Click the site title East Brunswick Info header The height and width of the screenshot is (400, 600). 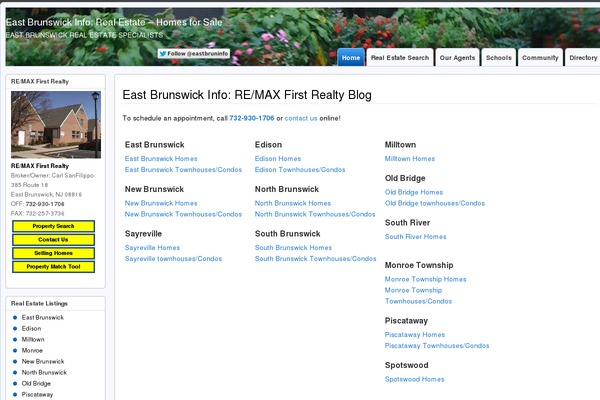114,22
